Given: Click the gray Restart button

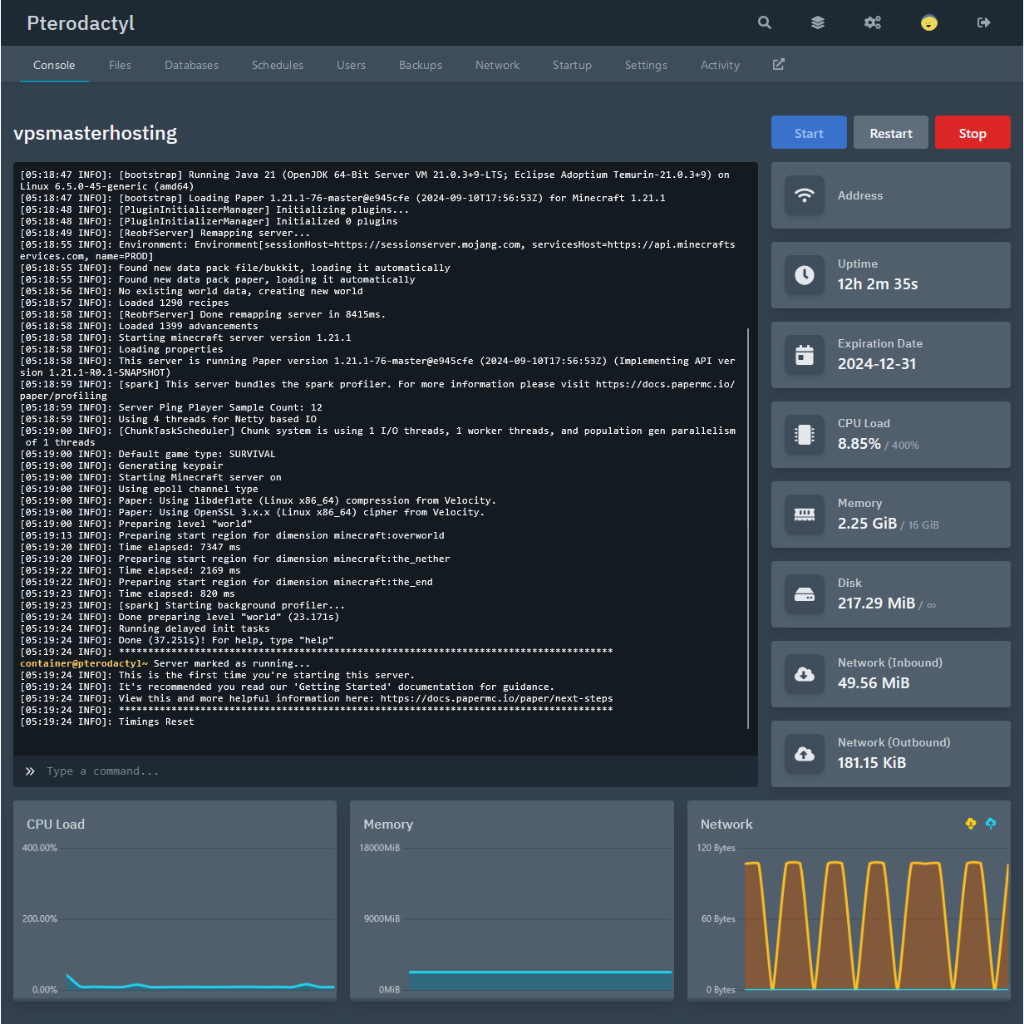Looking at the screenshot, I should click(x=890, y=133).
